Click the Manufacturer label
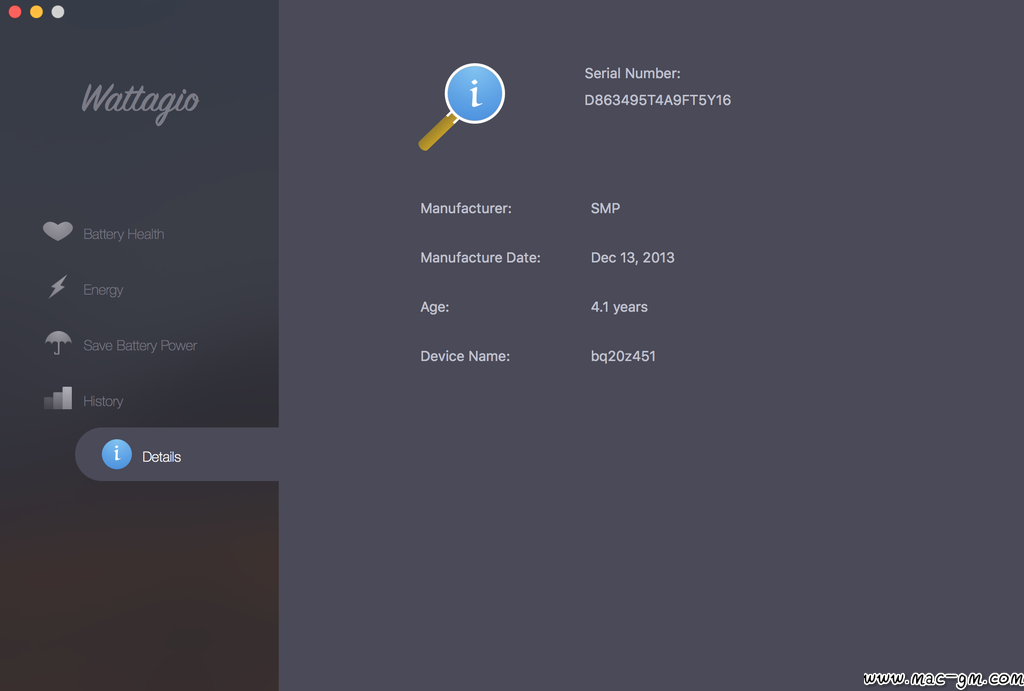Viewport: 1024px width, 691px height. click(x=466, y=208)
